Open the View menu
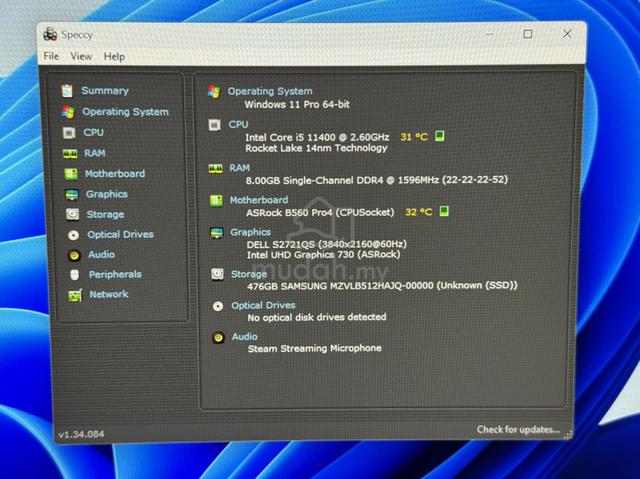The image size is (640, 479). coord(81,56)
